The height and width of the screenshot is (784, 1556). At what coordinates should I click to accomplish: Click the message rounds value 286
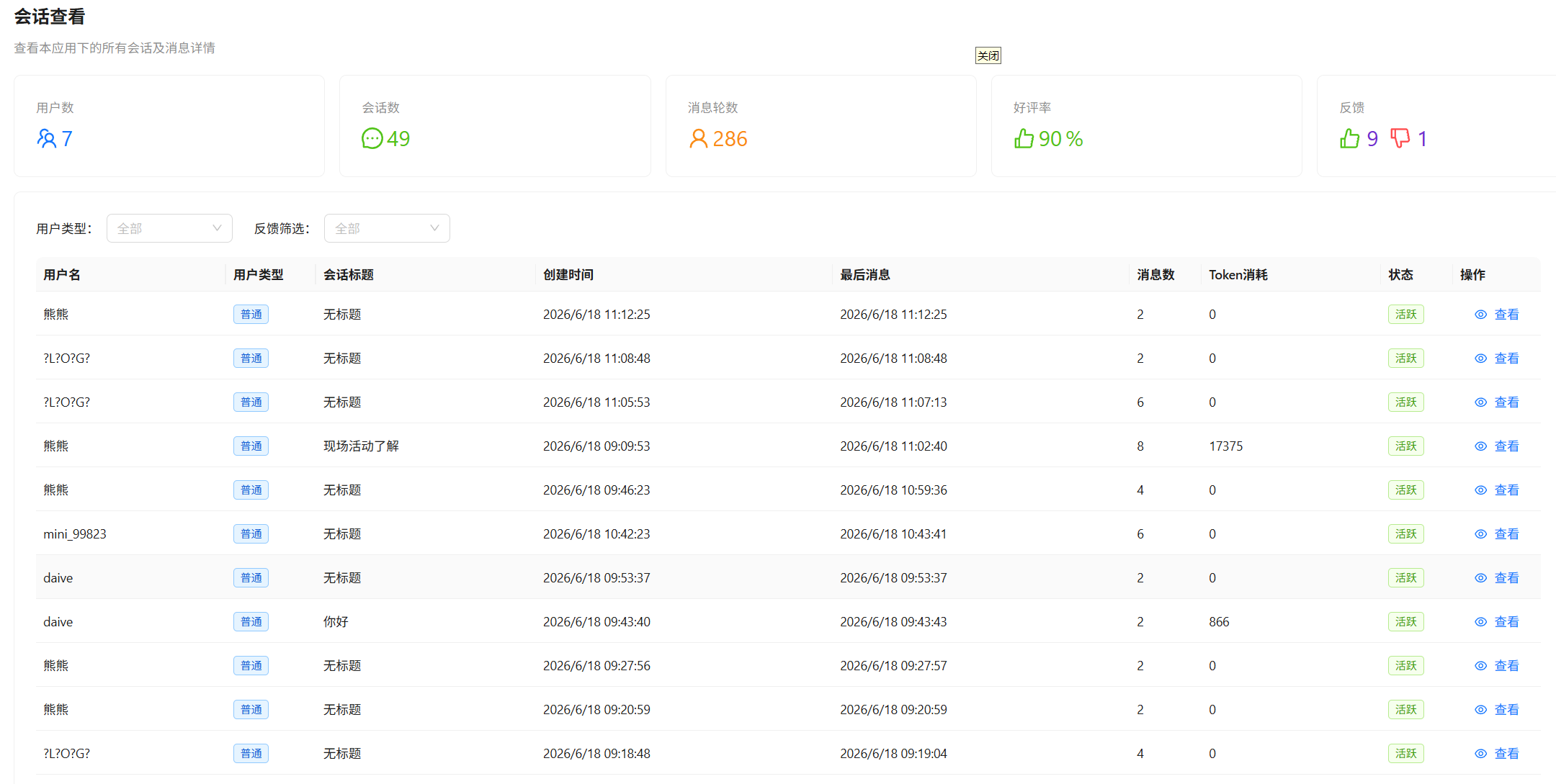tap(730, 138)
